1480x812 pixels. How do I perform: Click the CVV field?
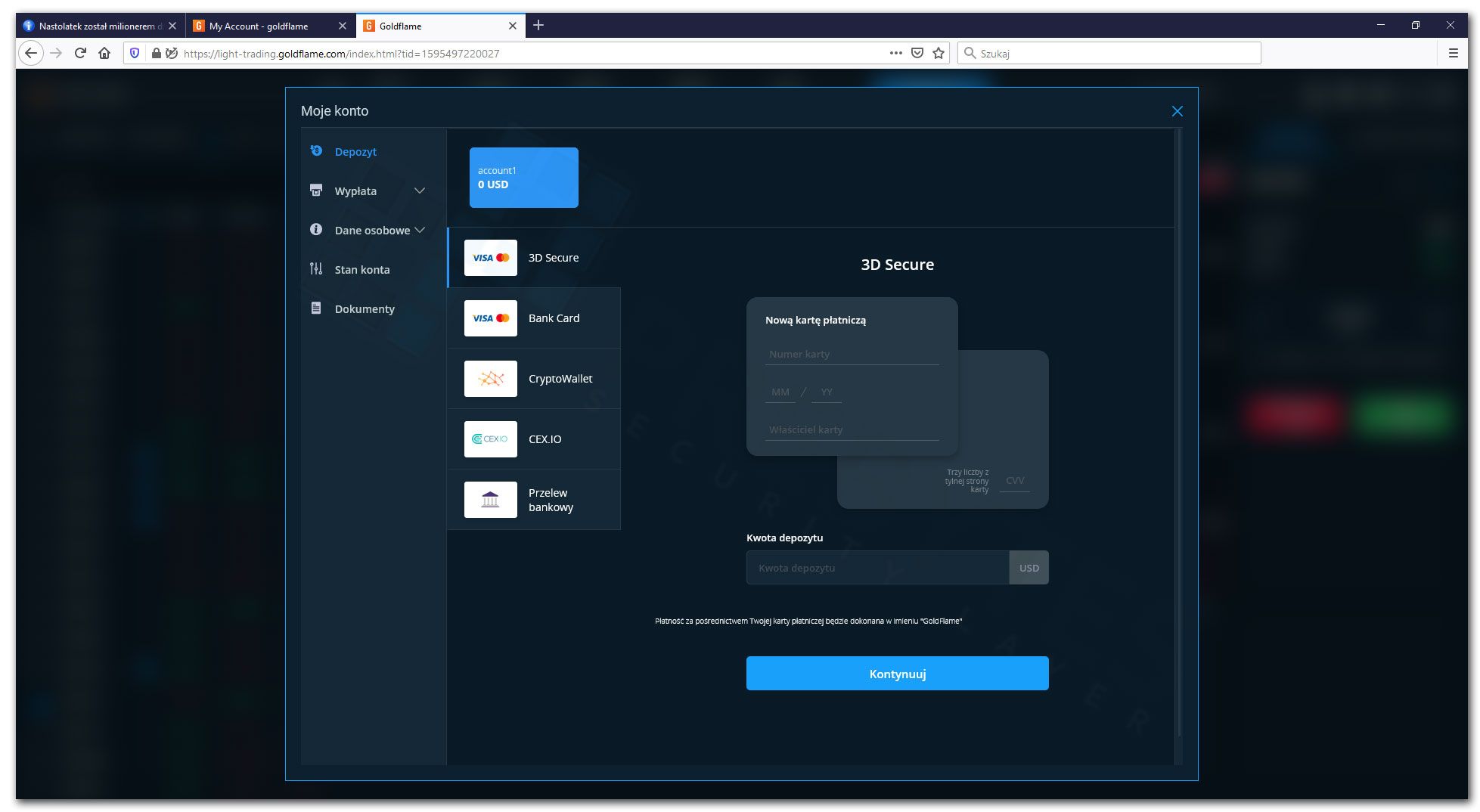1015,481
